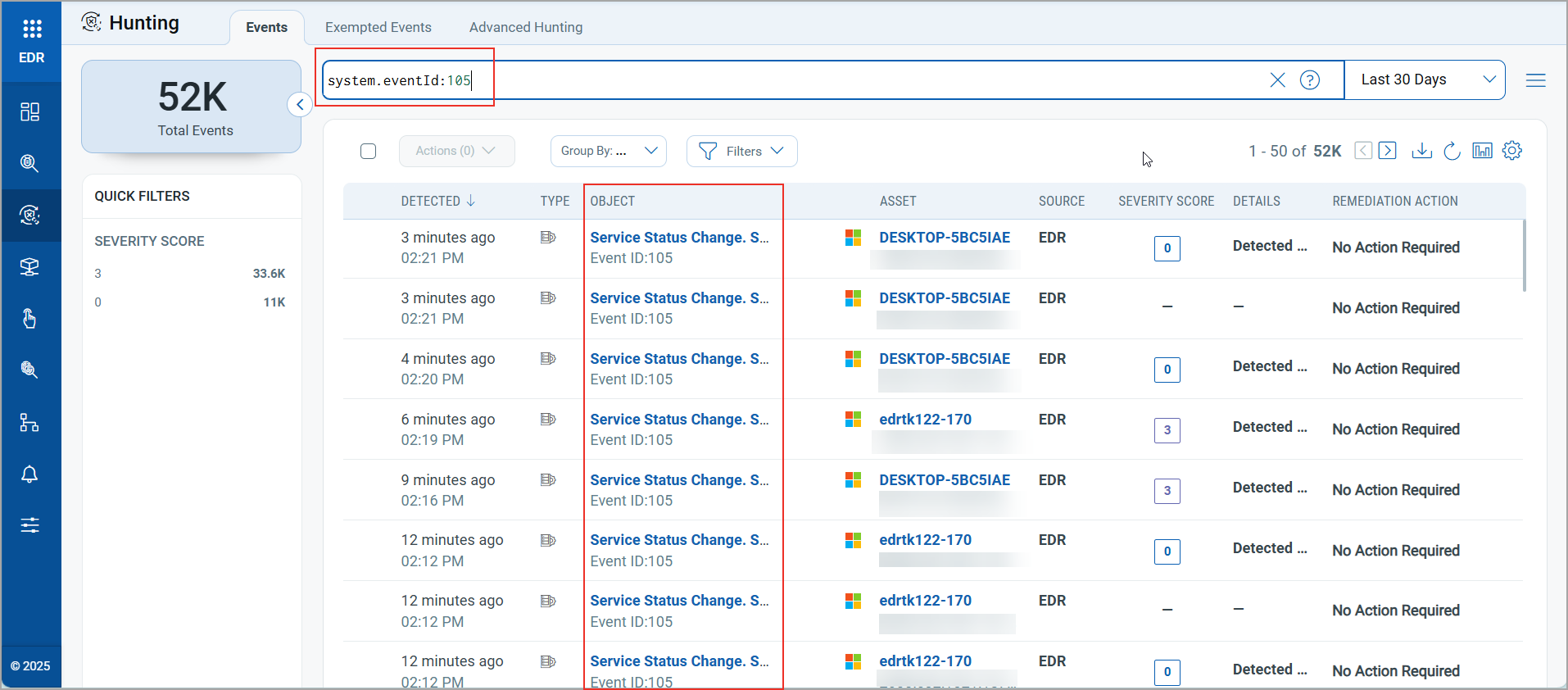Click the download events icon
The width and height of the screenshot is (1568, 690).
1421,151
